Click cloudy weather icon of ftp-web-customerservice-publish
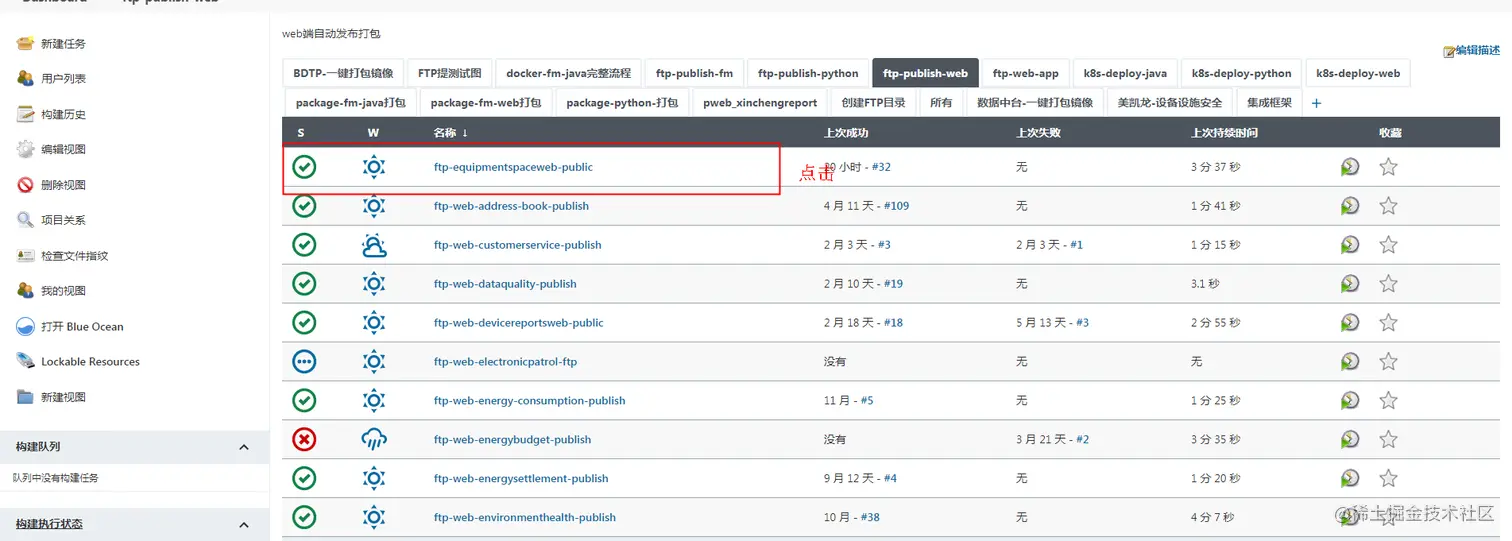 pyautogui.click(x=374, y=245)
